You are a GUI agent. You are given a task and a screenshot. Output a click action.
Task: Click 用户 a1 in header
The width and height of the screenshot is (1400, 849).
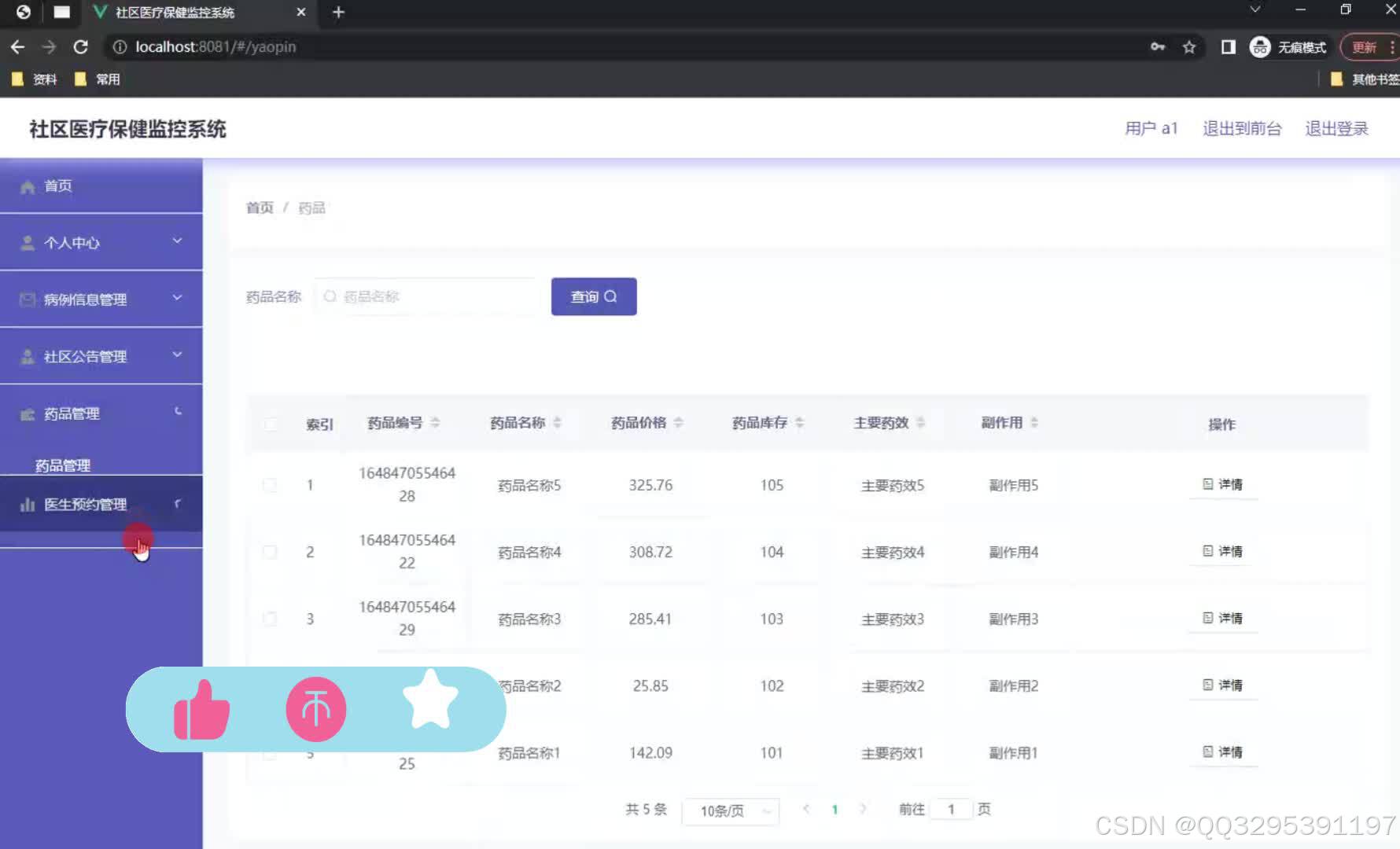coord(1151,128)
